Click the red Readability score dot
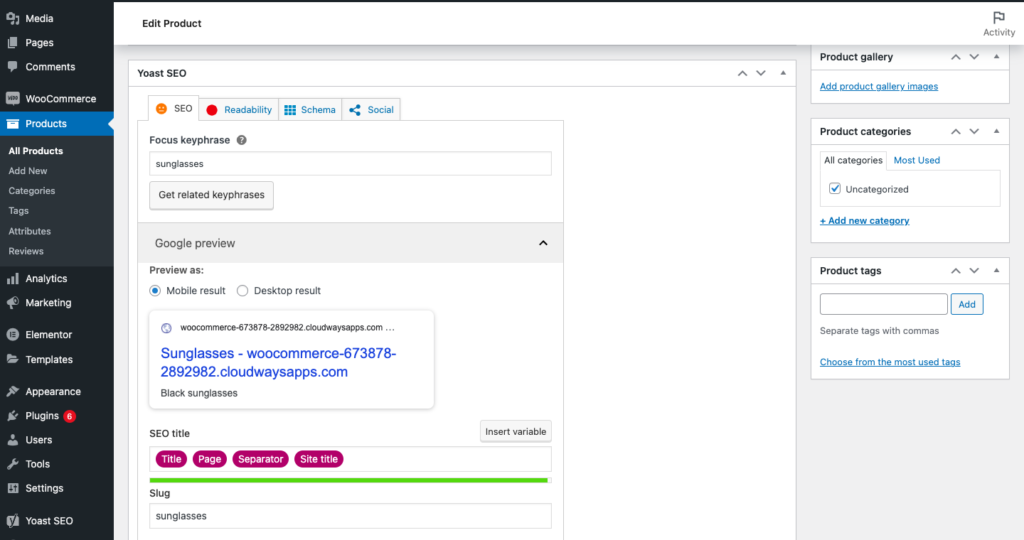This screenshot has width=1024, height=540. (212, 110)
